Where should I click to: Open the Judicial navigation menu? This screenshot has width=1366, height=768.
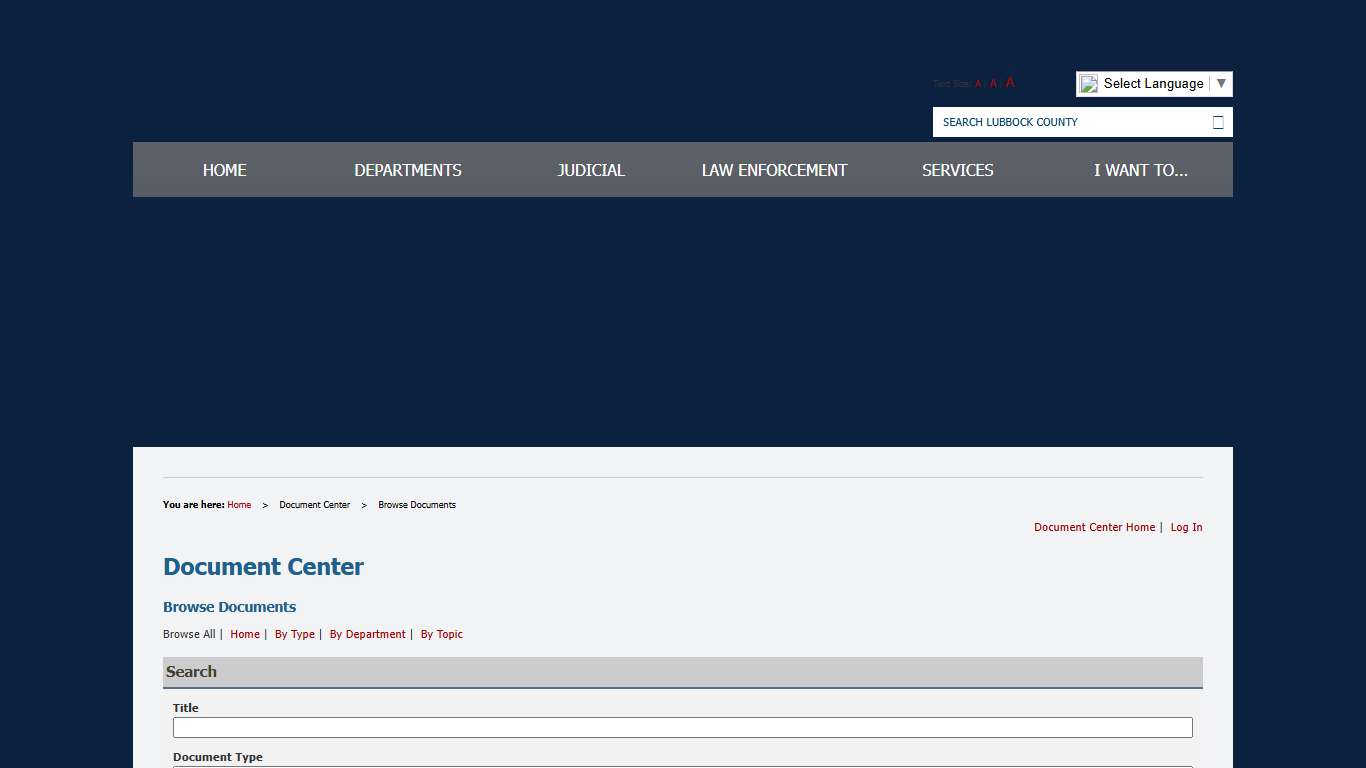coord(591,170)
